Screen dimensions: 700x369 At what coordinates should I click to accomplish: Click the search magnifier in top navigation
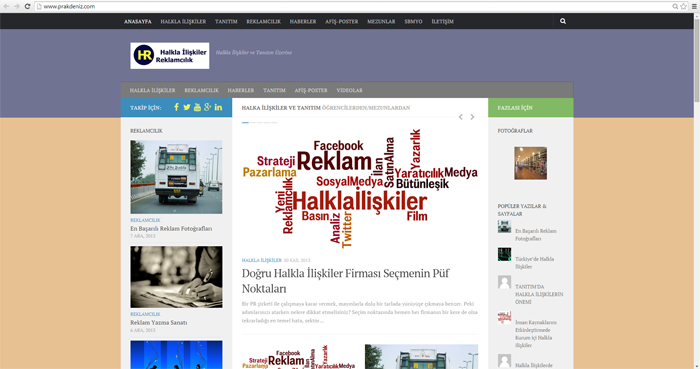tap(563, 21)
